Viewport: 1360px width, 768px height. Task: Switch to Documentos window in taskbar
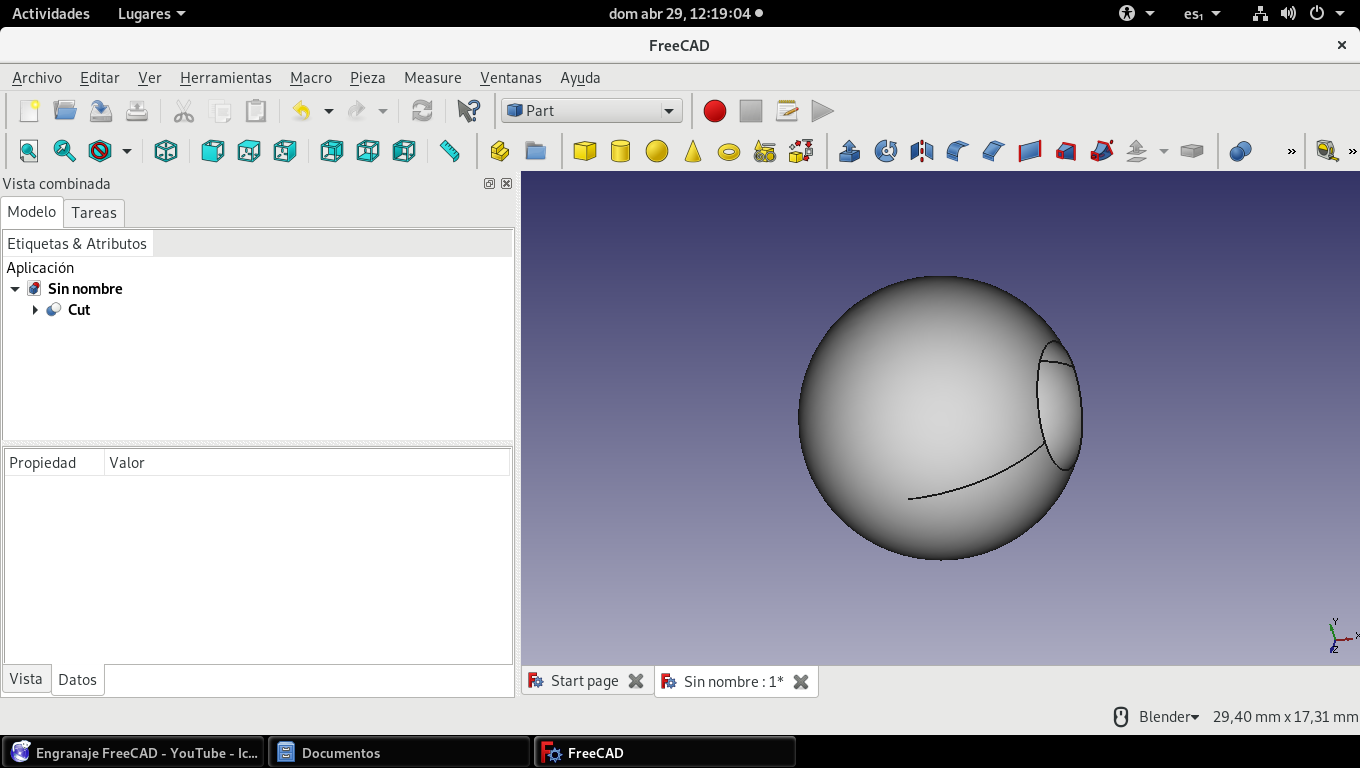coord(399,752)
